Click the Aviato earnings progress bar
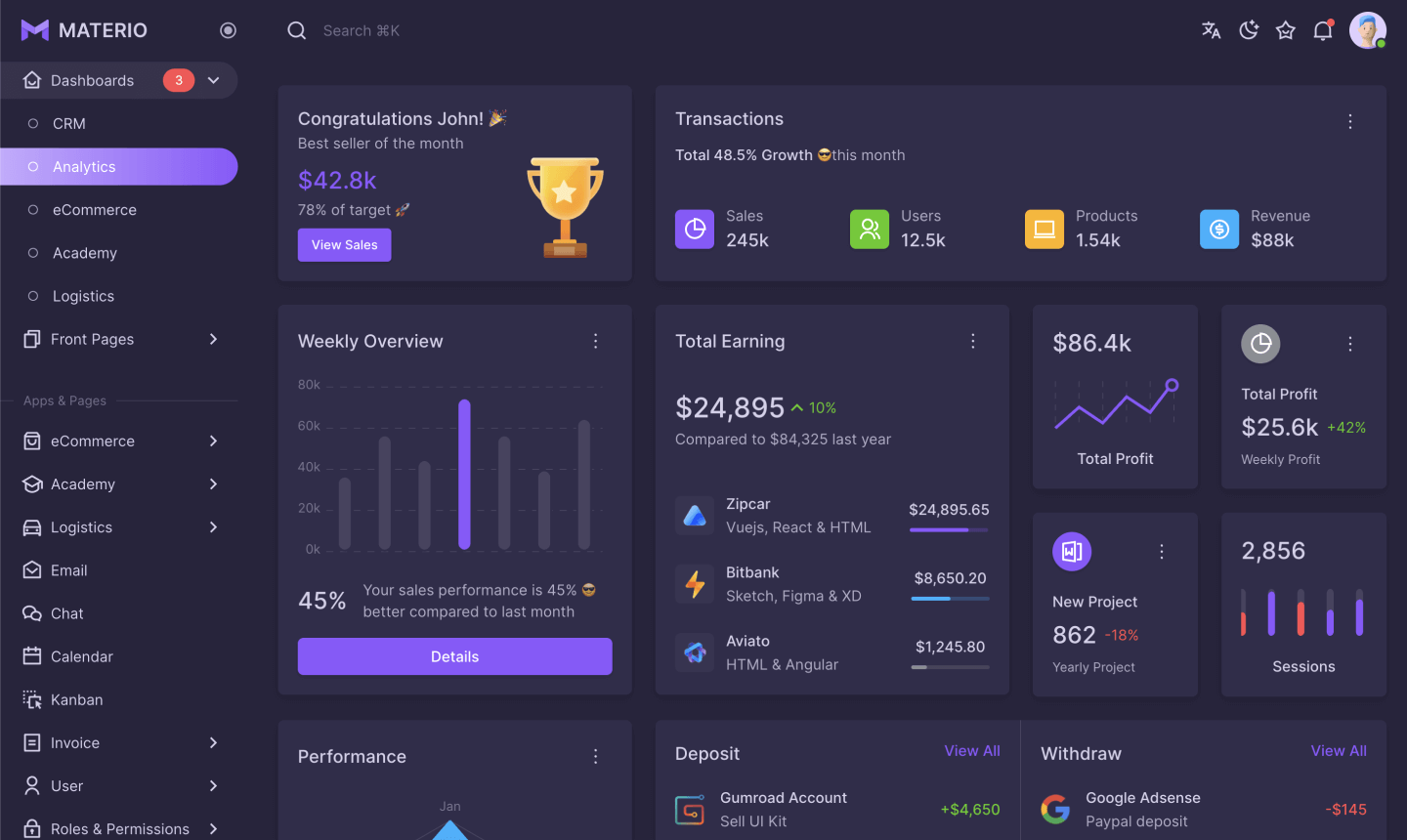 point(949,666)
